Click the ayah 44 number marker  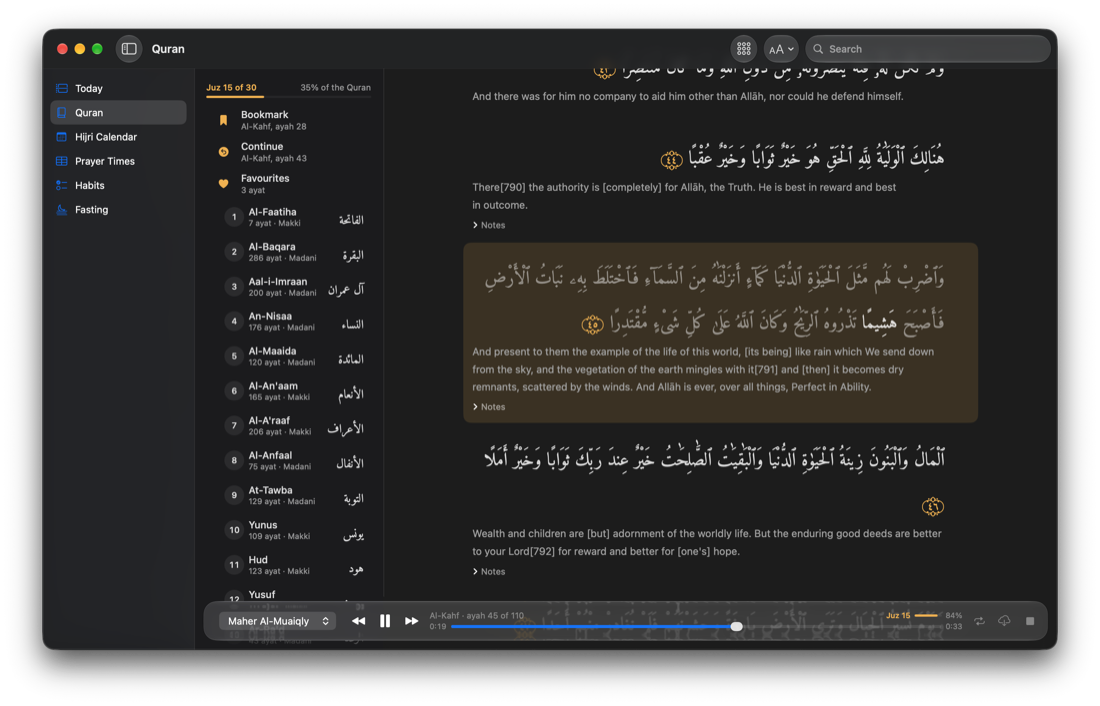(671, 161)
